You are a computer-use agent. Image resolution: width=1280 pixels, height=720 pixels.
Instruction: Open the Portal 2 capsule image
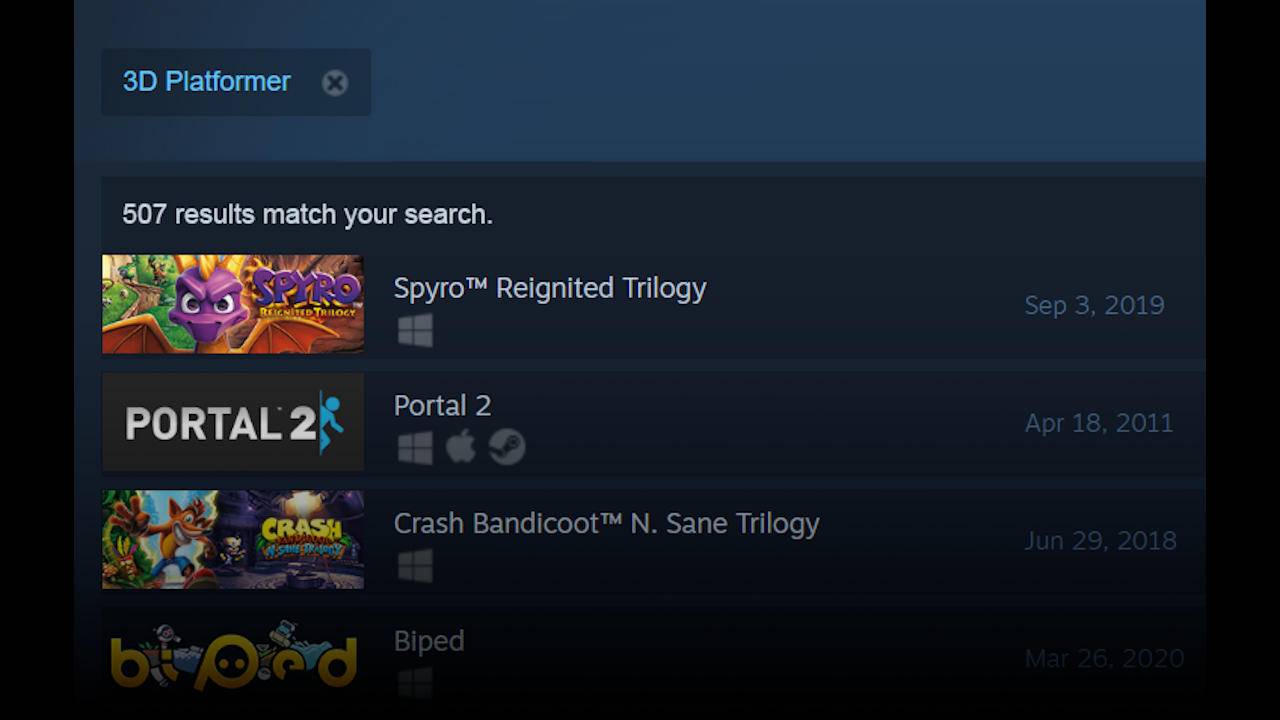tap(233, 422)
